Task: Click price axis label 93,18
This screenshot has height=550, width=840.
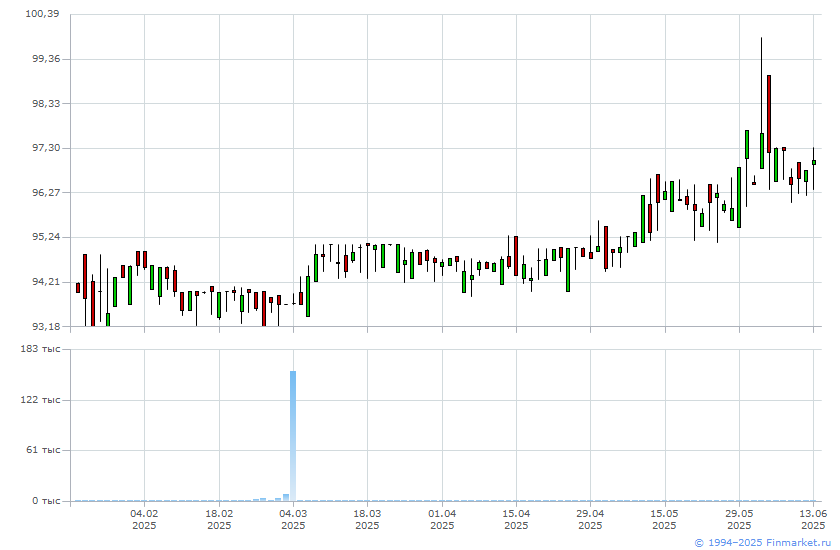Action: pos(46,327)
